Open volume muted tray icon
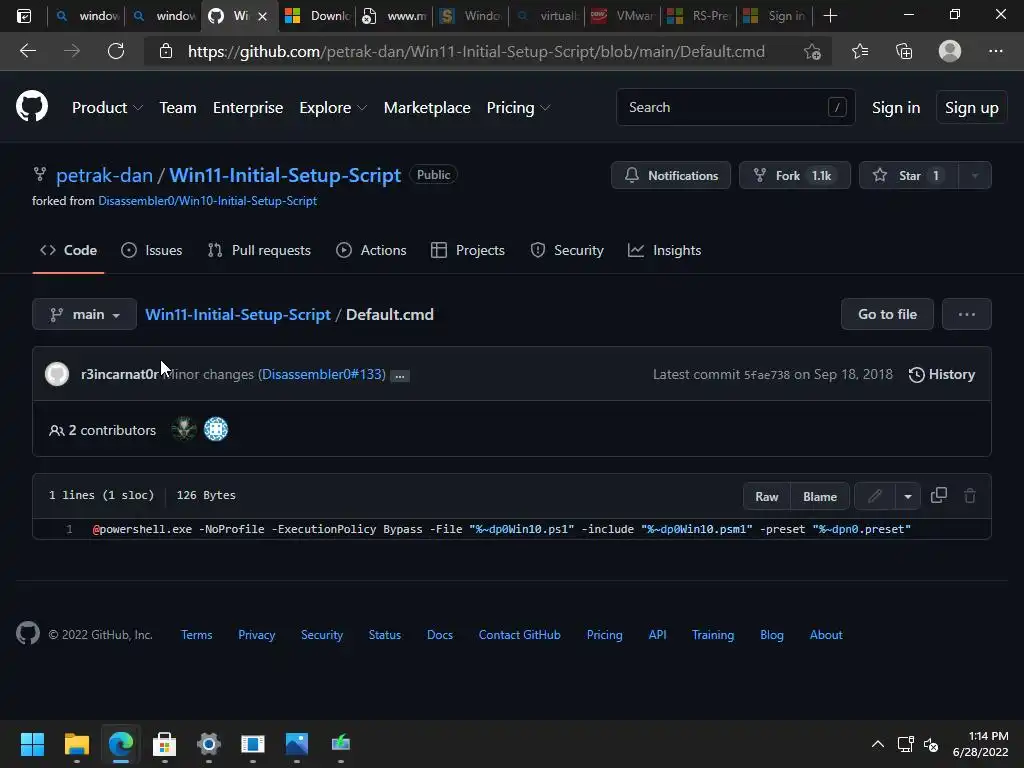This screenshot has height=768, width=1024. pos(931,744)
